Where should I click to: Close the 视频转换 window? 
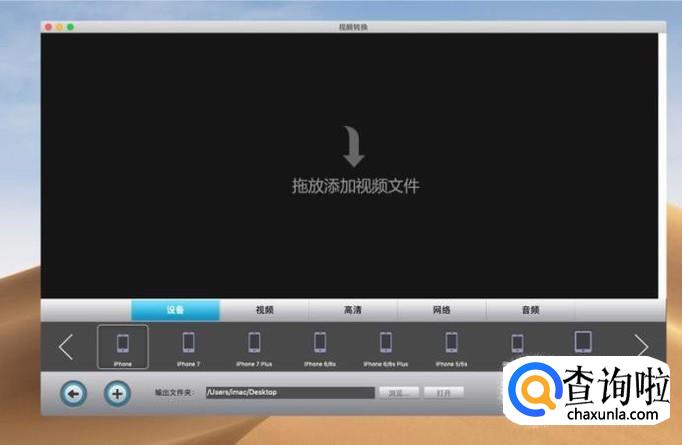pos(48,27)
